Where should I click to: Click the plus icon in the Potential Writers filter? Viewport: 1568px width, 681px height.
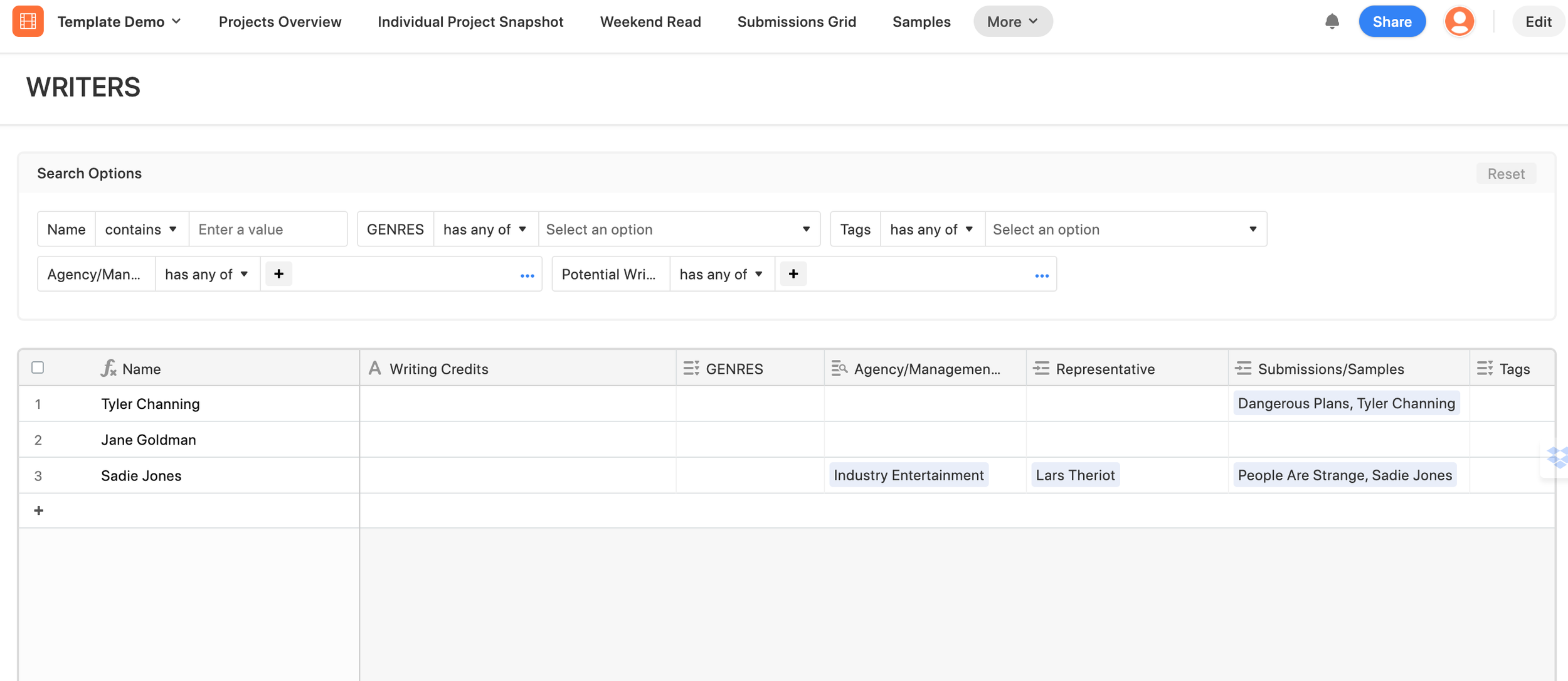[x=793, y=274]
